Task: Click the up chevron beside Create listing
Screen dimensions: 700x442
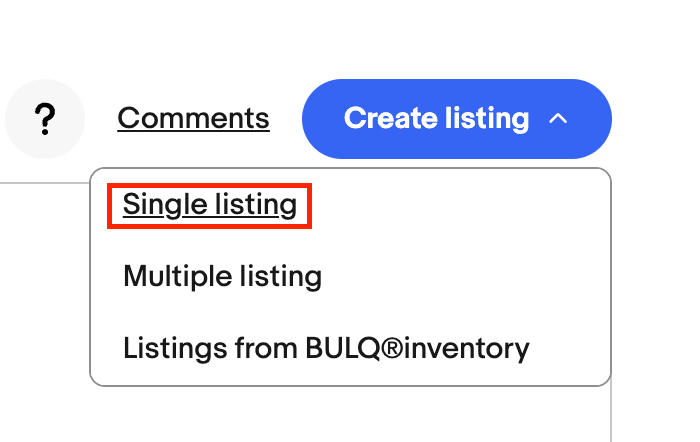Action: [558, 119]
